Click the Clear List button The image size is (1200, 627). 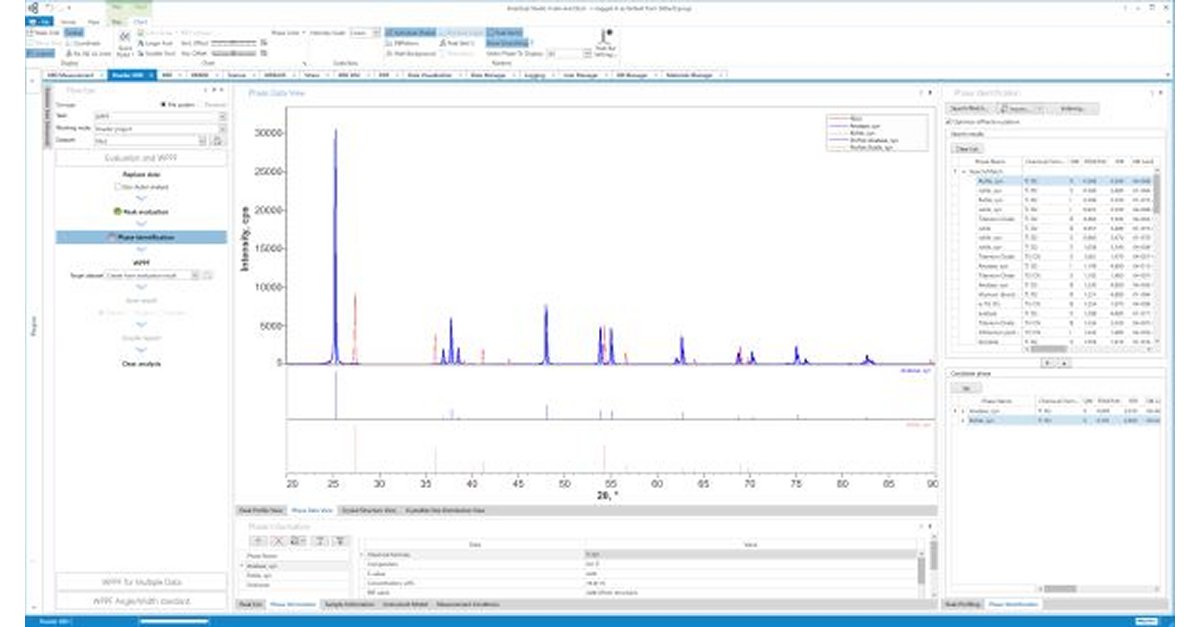coord(967,148)
